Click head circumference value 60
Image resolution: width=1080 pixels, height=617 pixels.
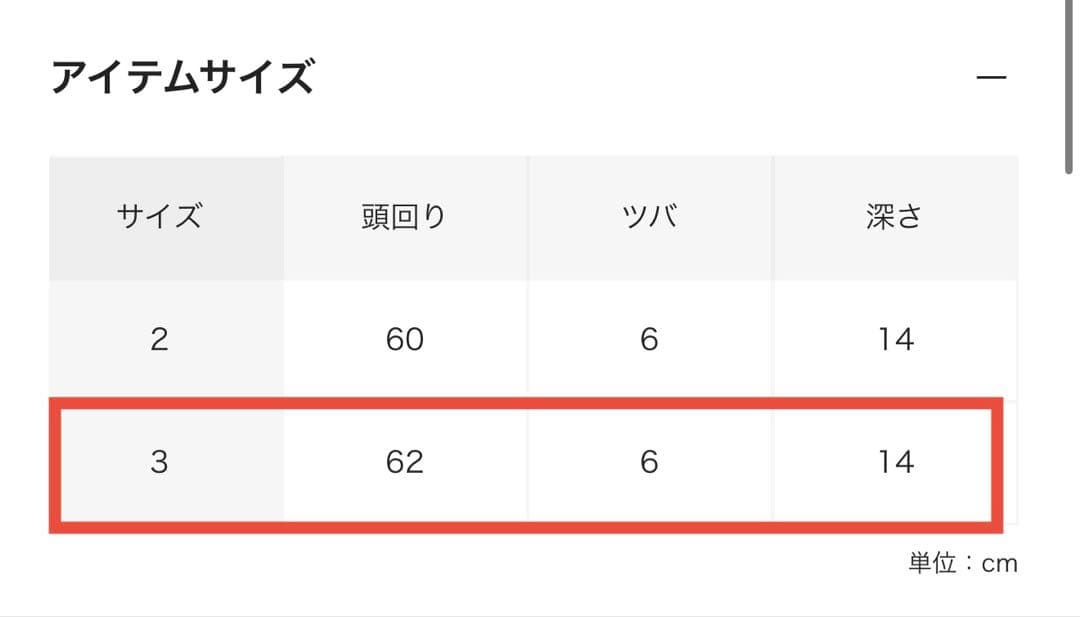pyautogui.click(x=404, y=340)
